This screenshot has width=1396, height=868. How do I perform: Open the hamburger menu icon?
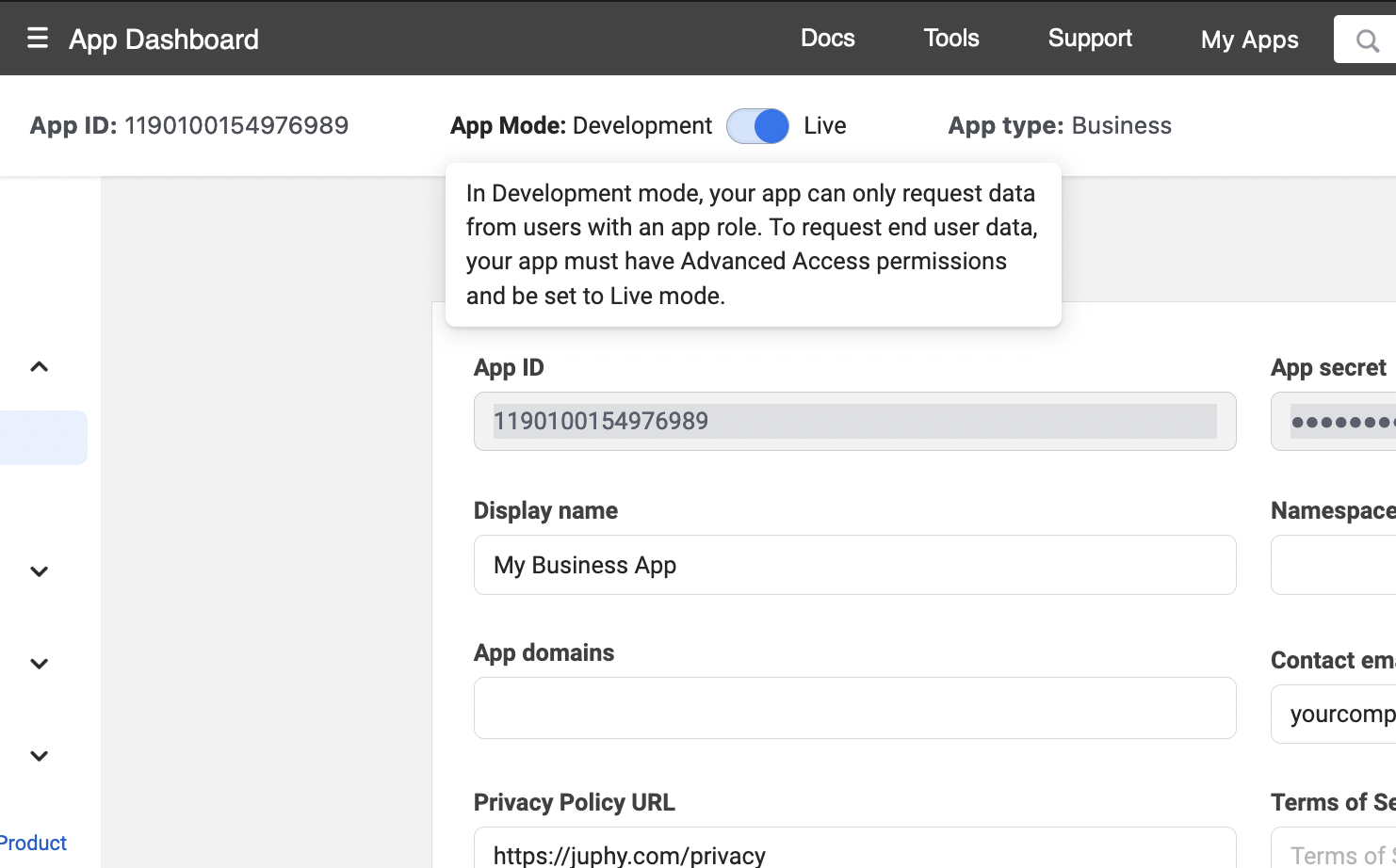[x=38, y=38]
